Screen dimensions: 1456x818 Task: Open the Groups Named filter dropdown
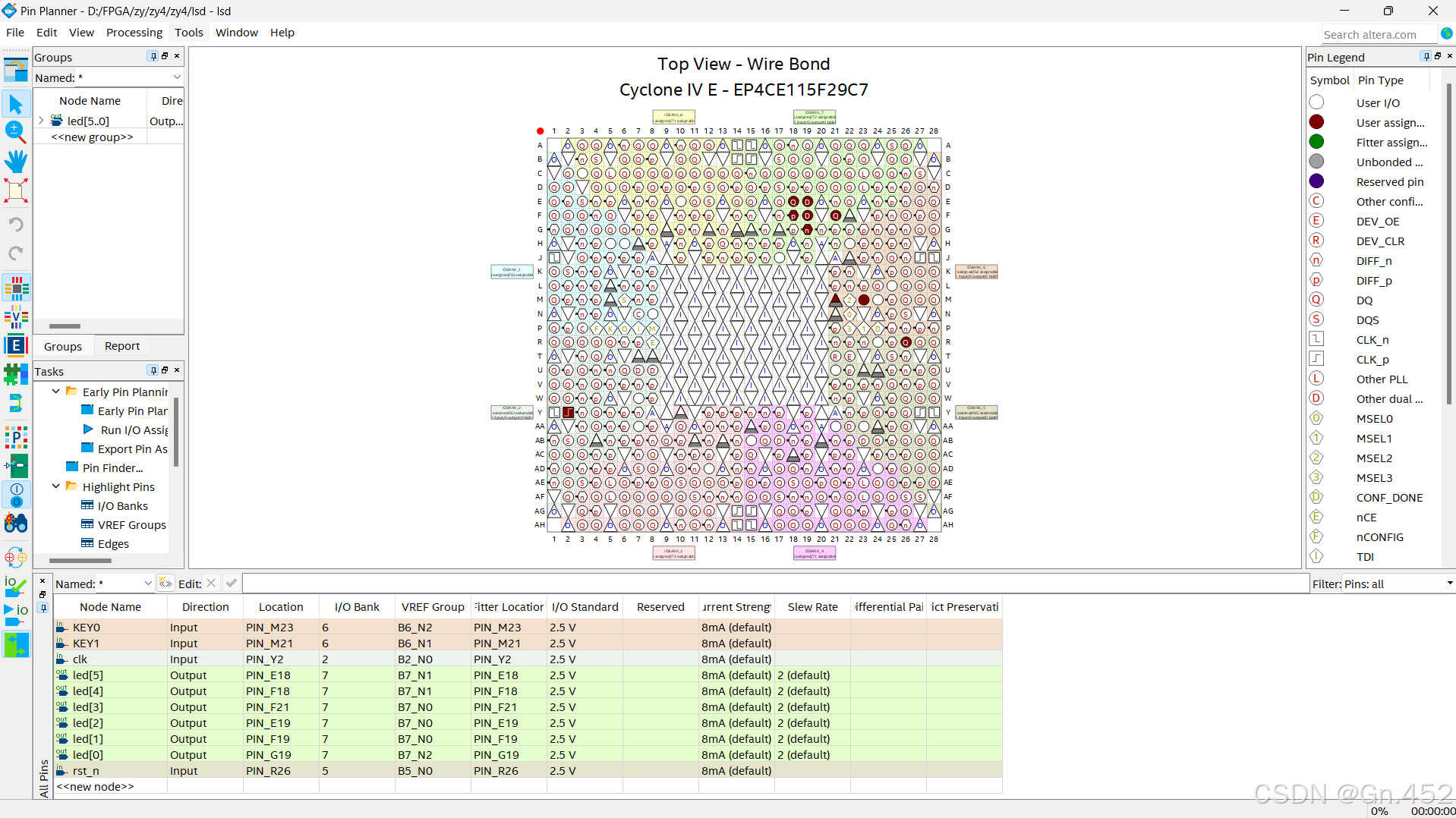(x=177, y=77)
